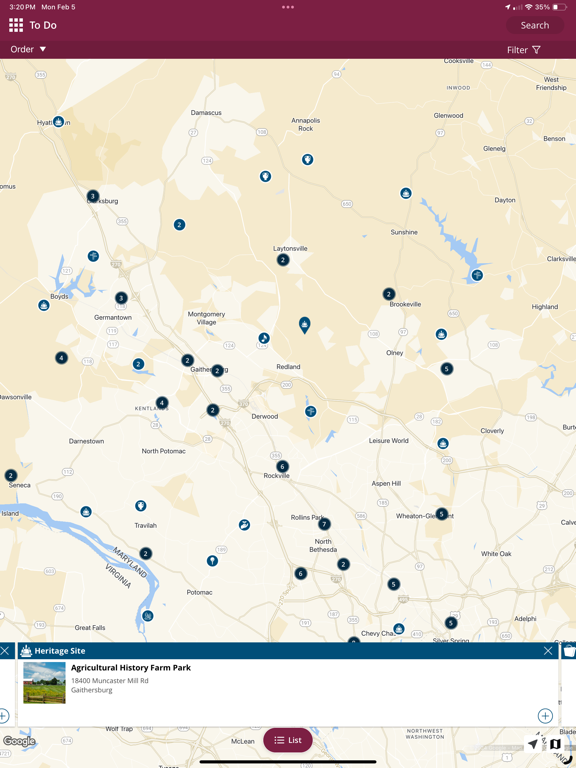Open the cluster of 2 at Laytonsville
This screenshot has width=576, height=768.
click(x=283, y=260)
